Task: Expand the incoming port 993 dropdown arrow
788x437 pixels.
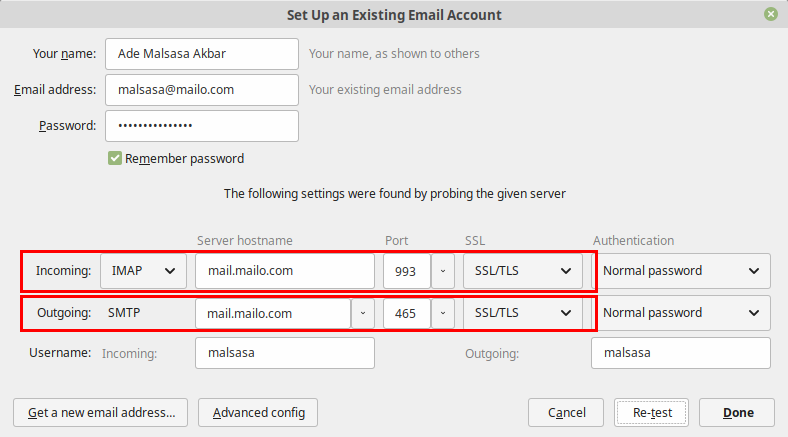Action: pos(442,271)
